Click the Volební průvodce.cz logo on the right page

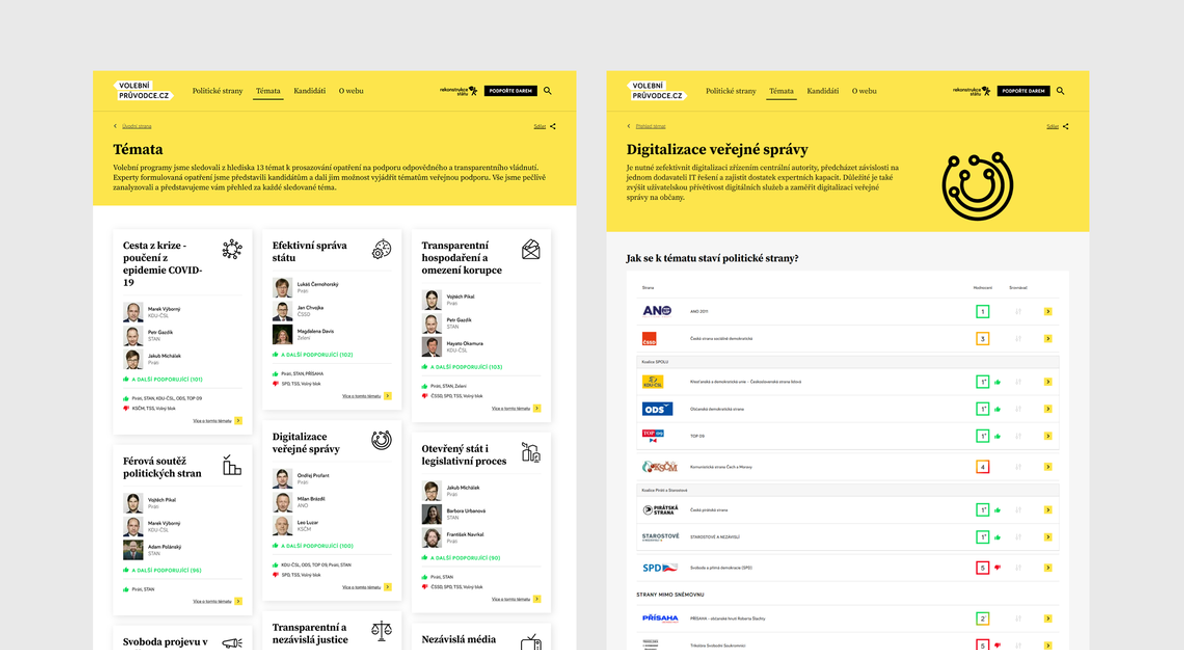point(657,91)
